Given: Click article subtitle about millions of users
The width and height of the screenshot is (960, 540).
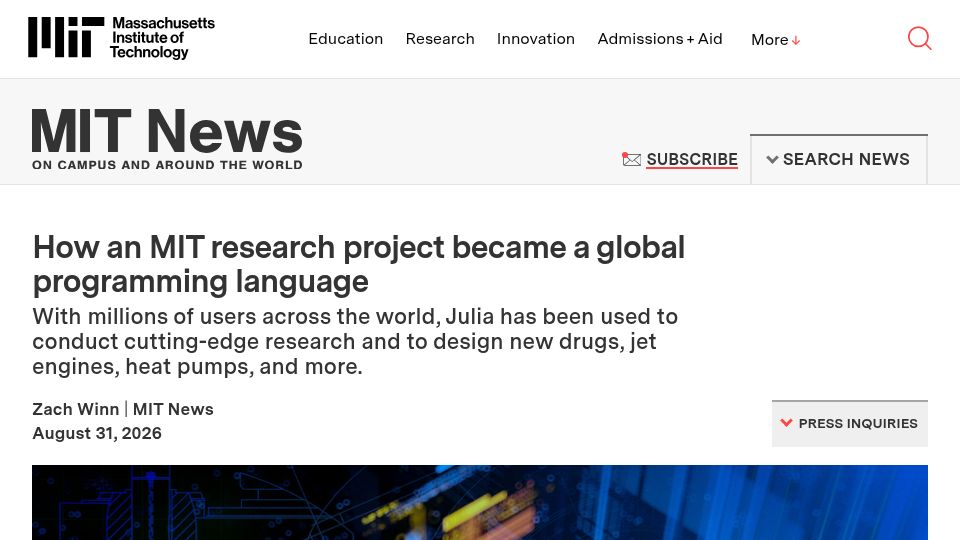Looking at the screenshot, I should [x=355, y=341].
